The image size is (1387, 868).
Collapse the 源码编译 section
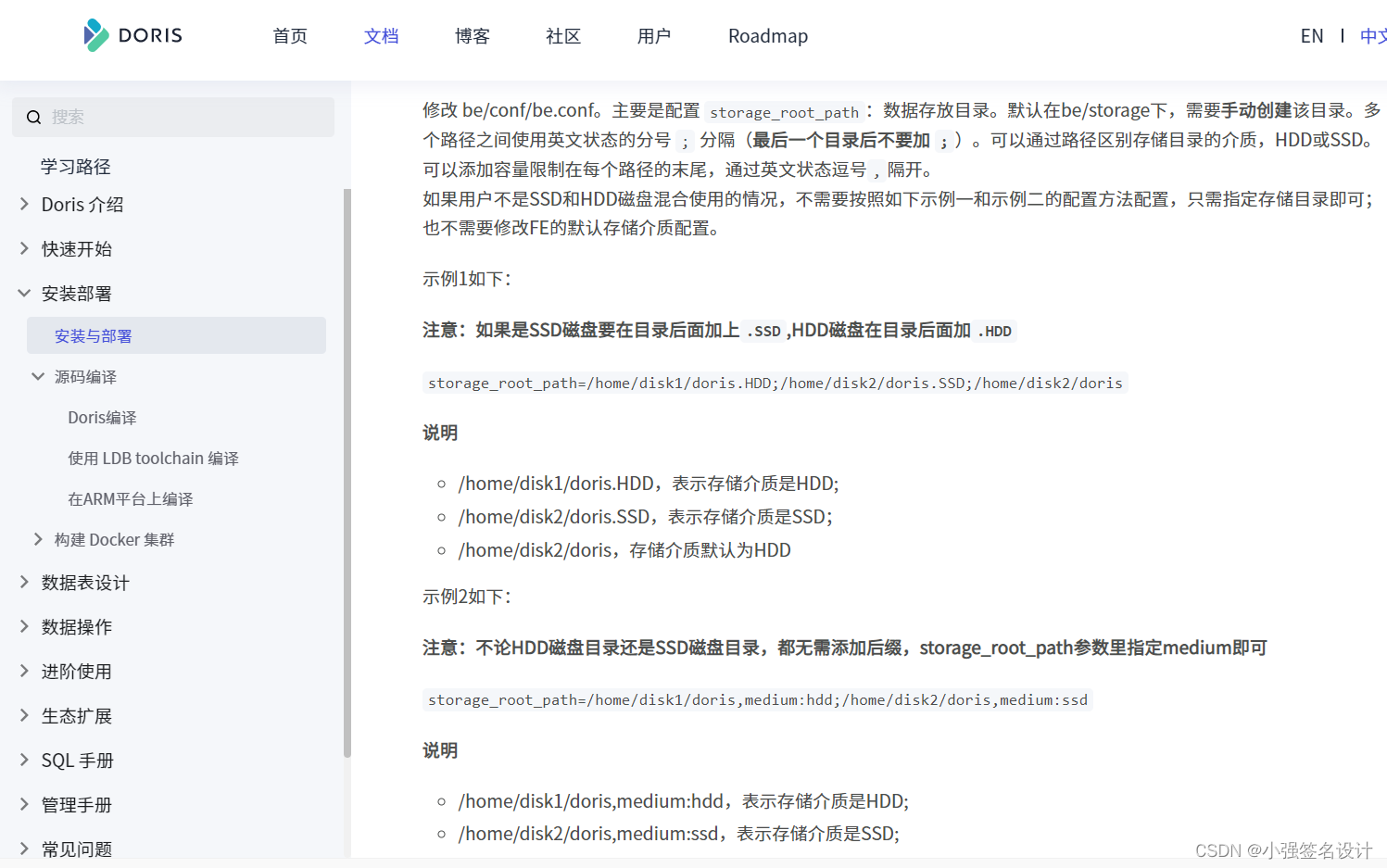(37, 376)
